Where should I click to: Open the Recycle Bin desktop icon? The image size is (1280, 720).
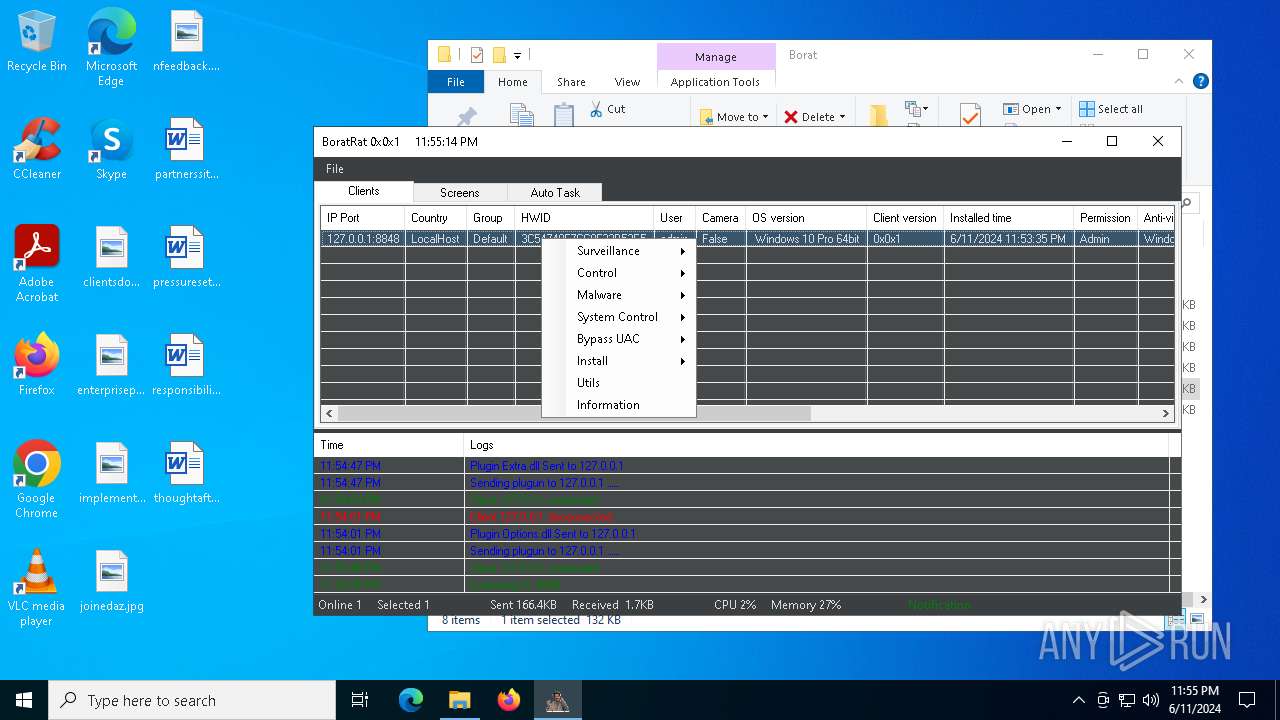pyautogui.click(x=37, y=42)
